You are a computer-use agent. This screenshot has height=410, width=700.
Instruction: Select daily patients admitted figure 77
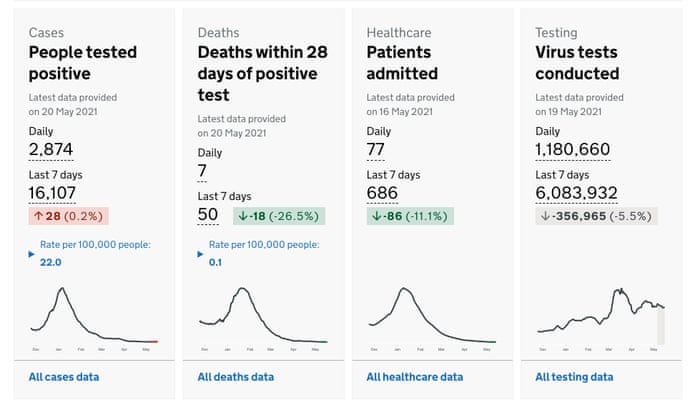[376, 150]
